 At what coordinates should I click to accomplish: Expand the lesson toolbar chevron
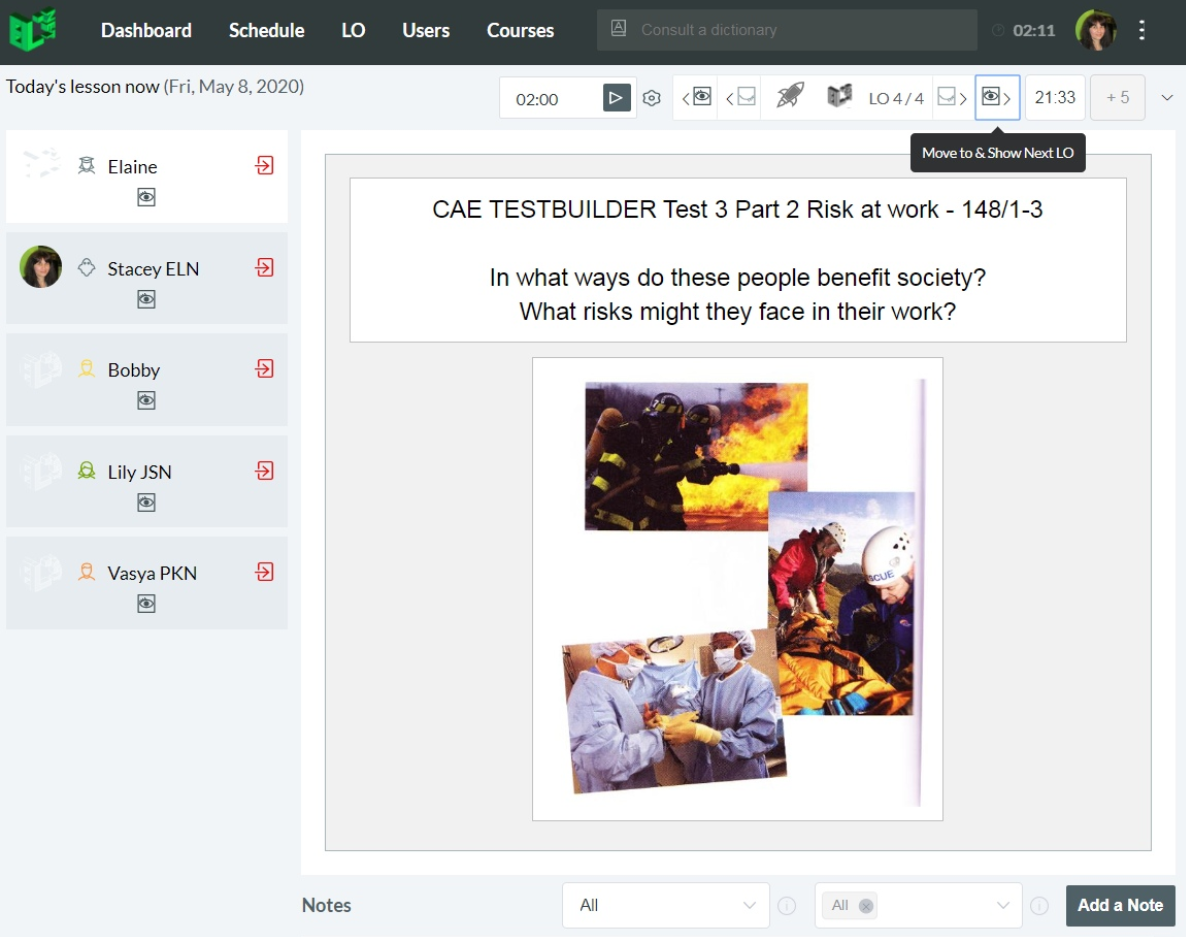point(1167,98)
